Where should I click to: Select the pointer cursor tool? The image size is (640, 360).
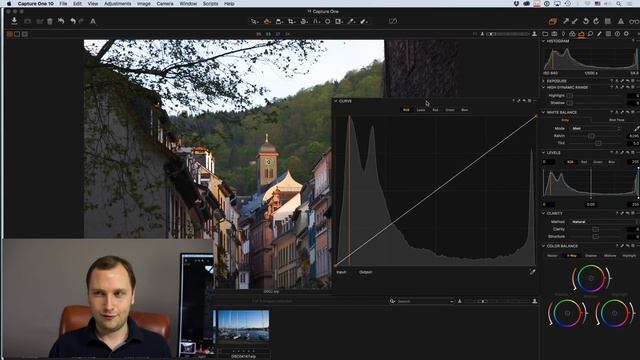254,21
